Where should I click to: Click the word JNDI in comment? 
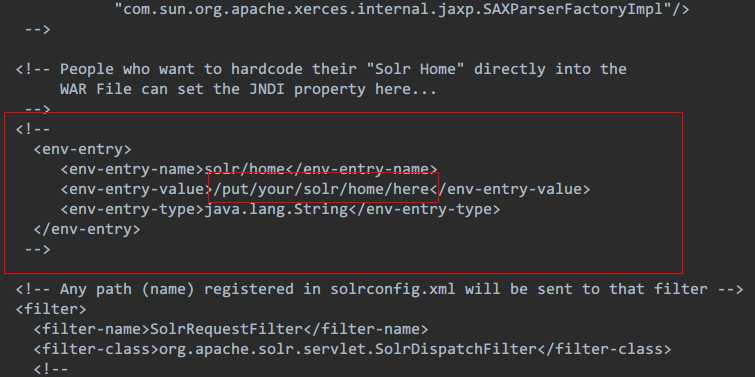pyautogui.click(x=267, y=89)
